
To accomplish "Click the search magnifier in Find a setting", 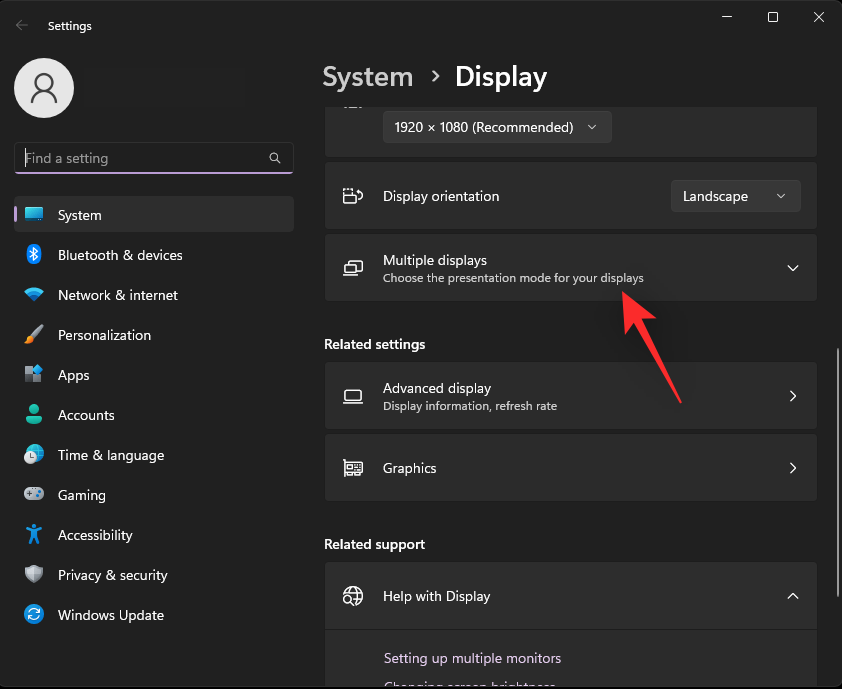I will click(275, 158).
